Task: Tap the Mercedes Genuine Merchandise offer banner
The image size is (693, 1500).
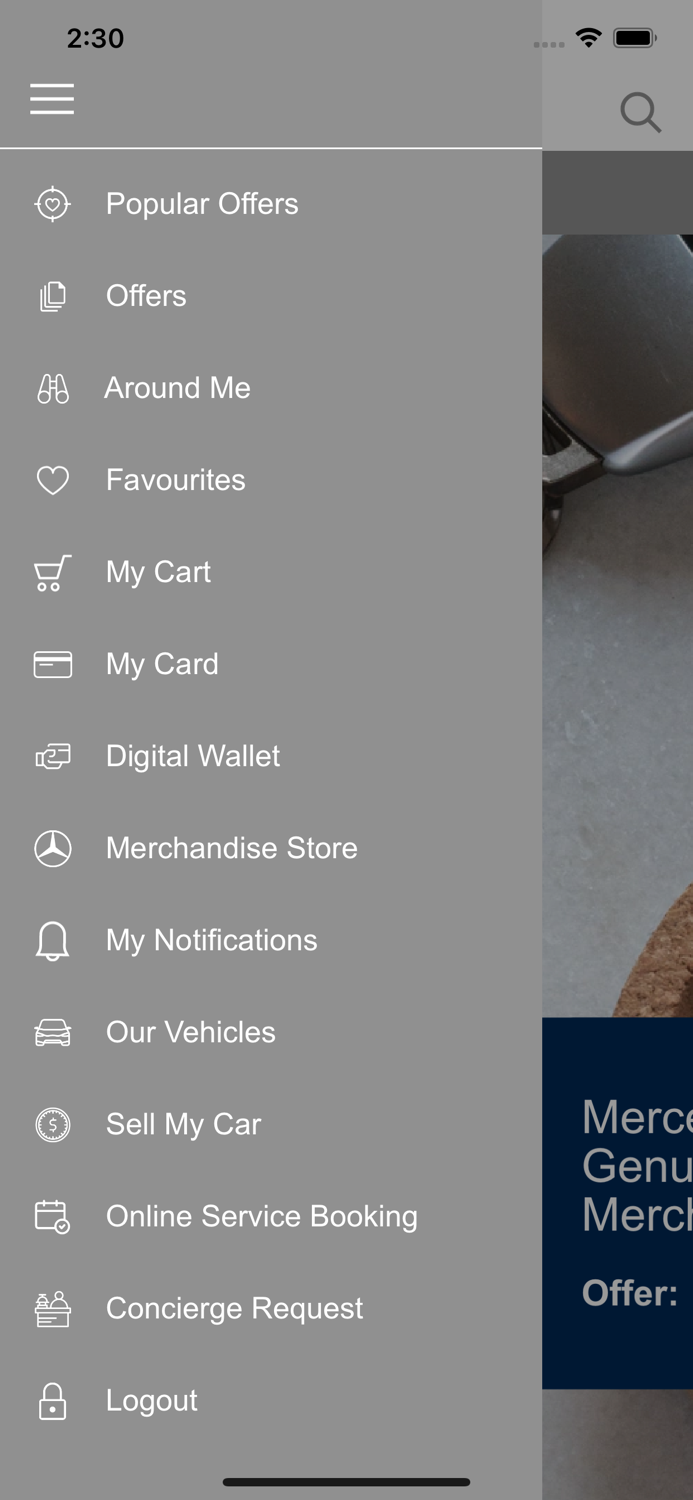Action: coord(618,1203)
